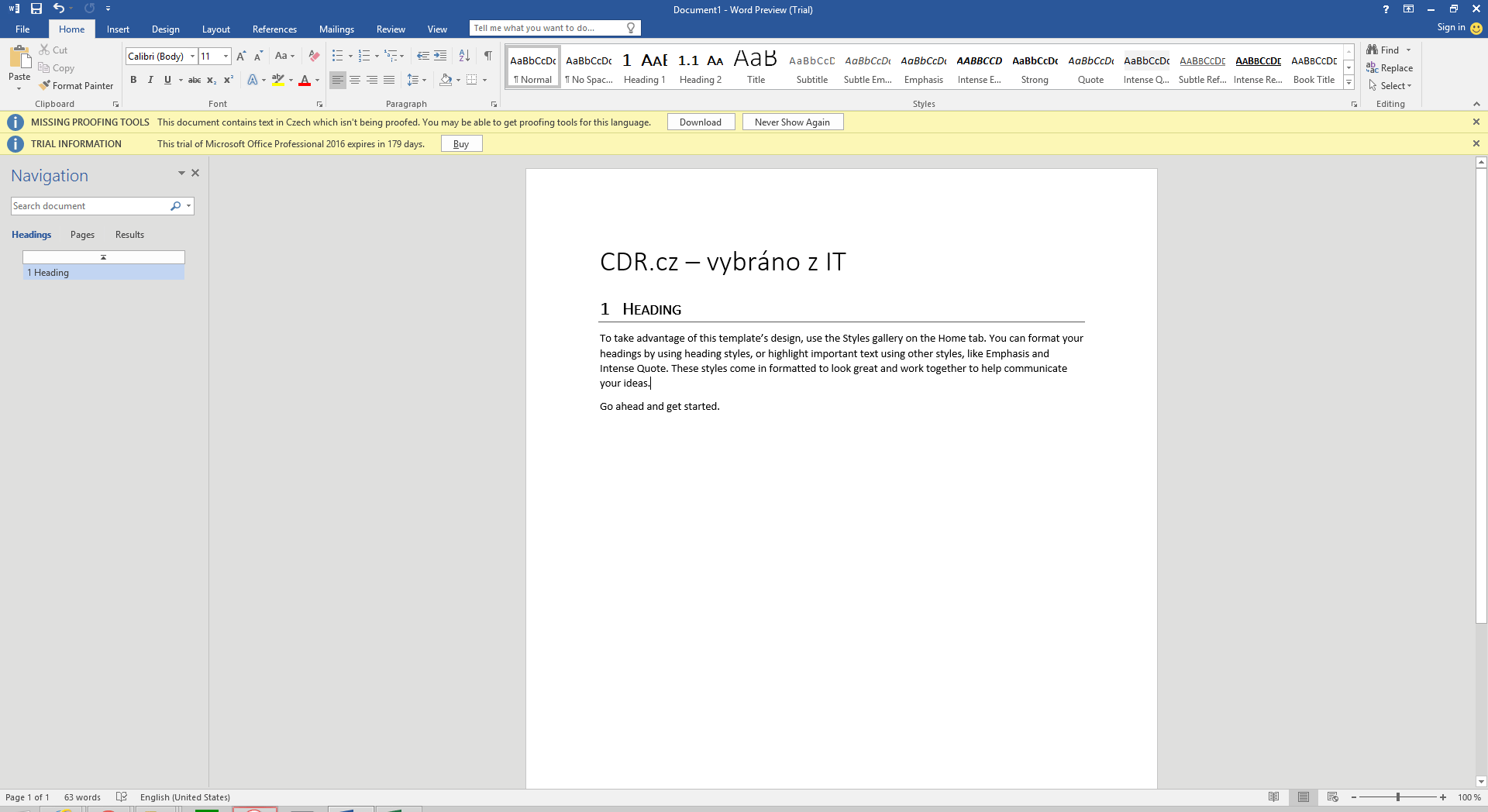Click the Format Painter brush icon
This screenshot has width=1488, height=812.
45,86
